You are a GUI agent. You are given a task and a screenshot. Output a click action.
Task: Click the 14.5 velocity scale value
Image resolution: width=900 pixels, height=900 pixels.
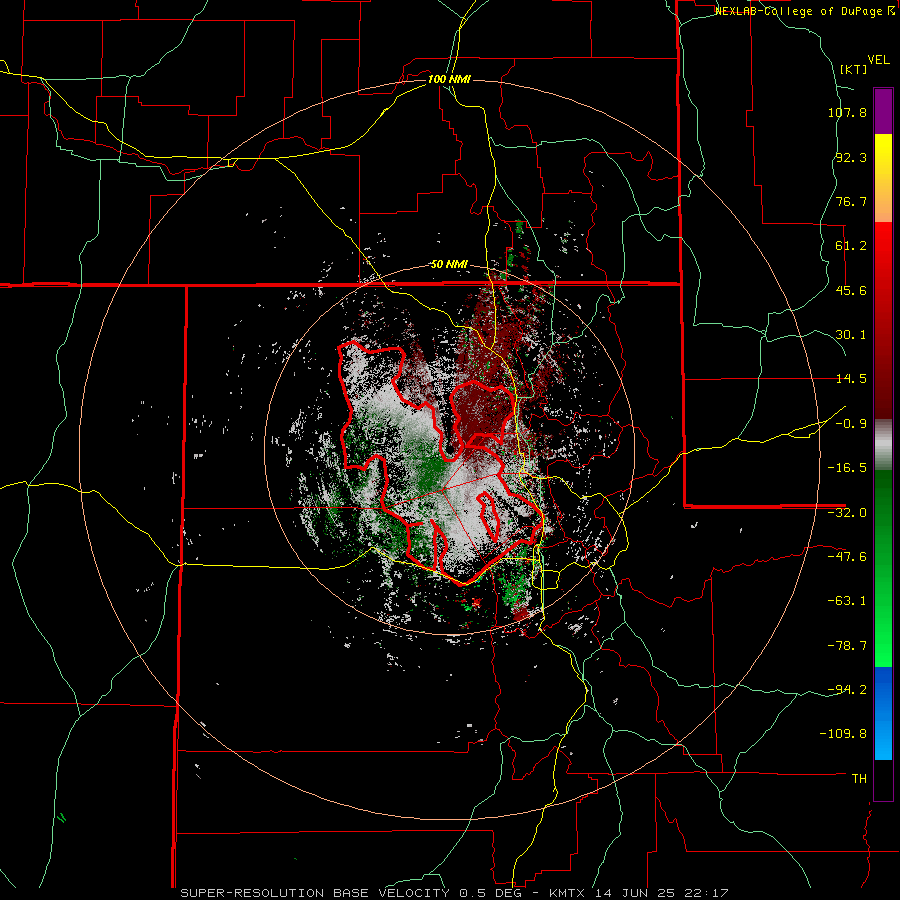pos(851,379)
